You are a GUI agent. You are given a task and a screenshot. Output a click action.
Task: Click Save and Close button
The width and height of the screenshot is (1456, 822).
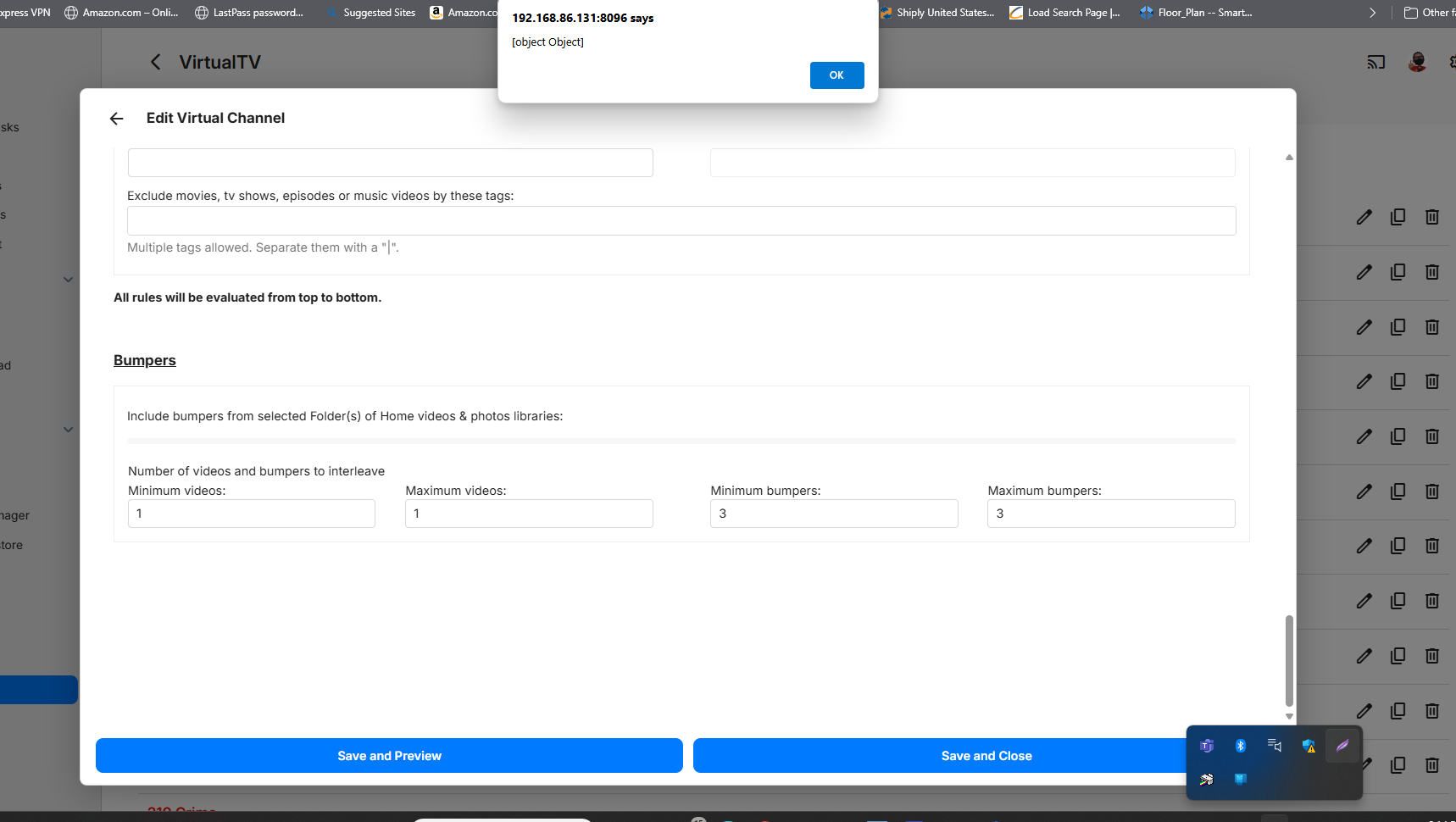(x=986, y=756)
